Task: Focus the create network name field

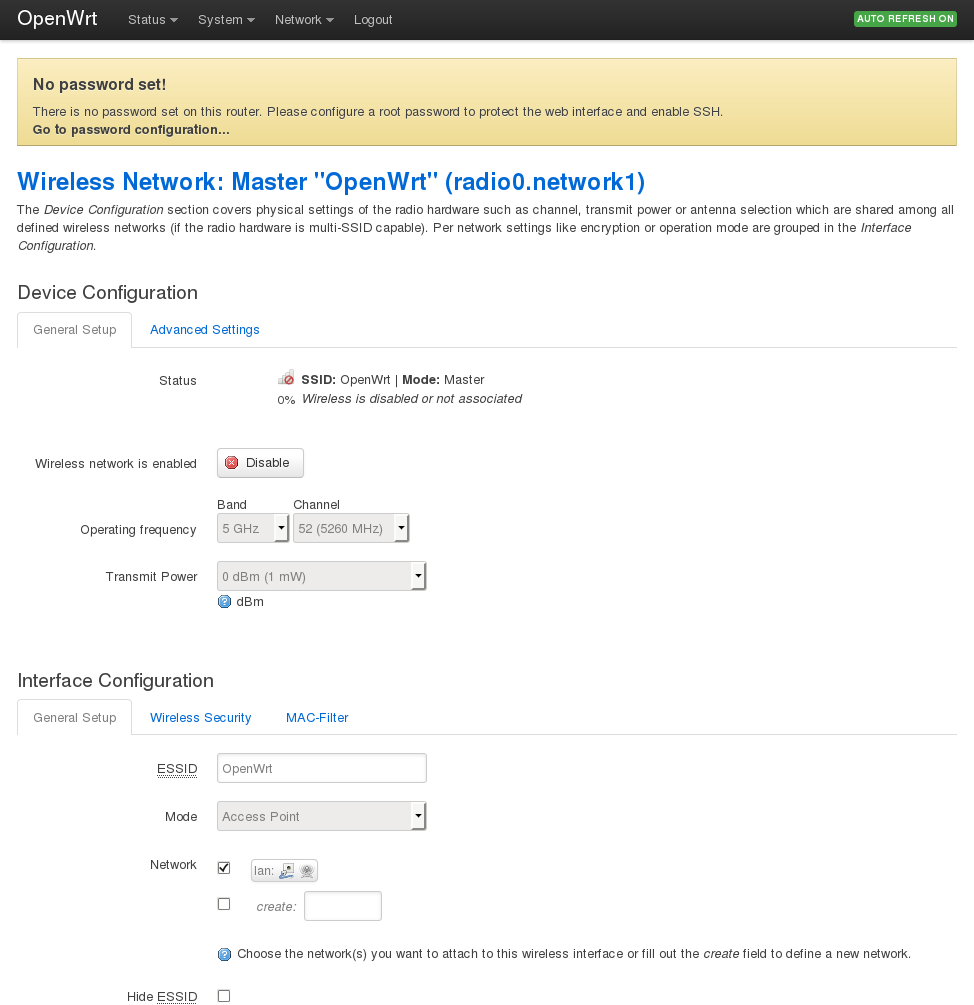Action: point(343,906)
